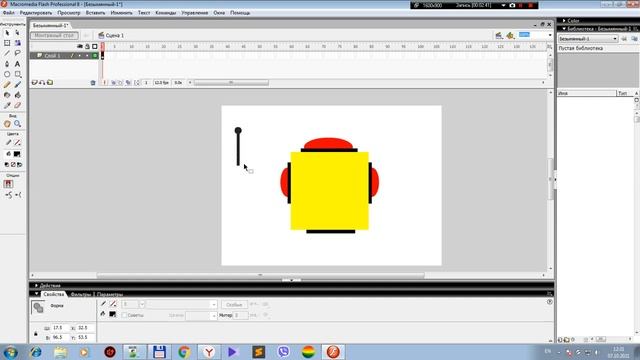Open the File menu
Image resolution: width=640 pixels, height=360 pixels.
tap(9, 13)
